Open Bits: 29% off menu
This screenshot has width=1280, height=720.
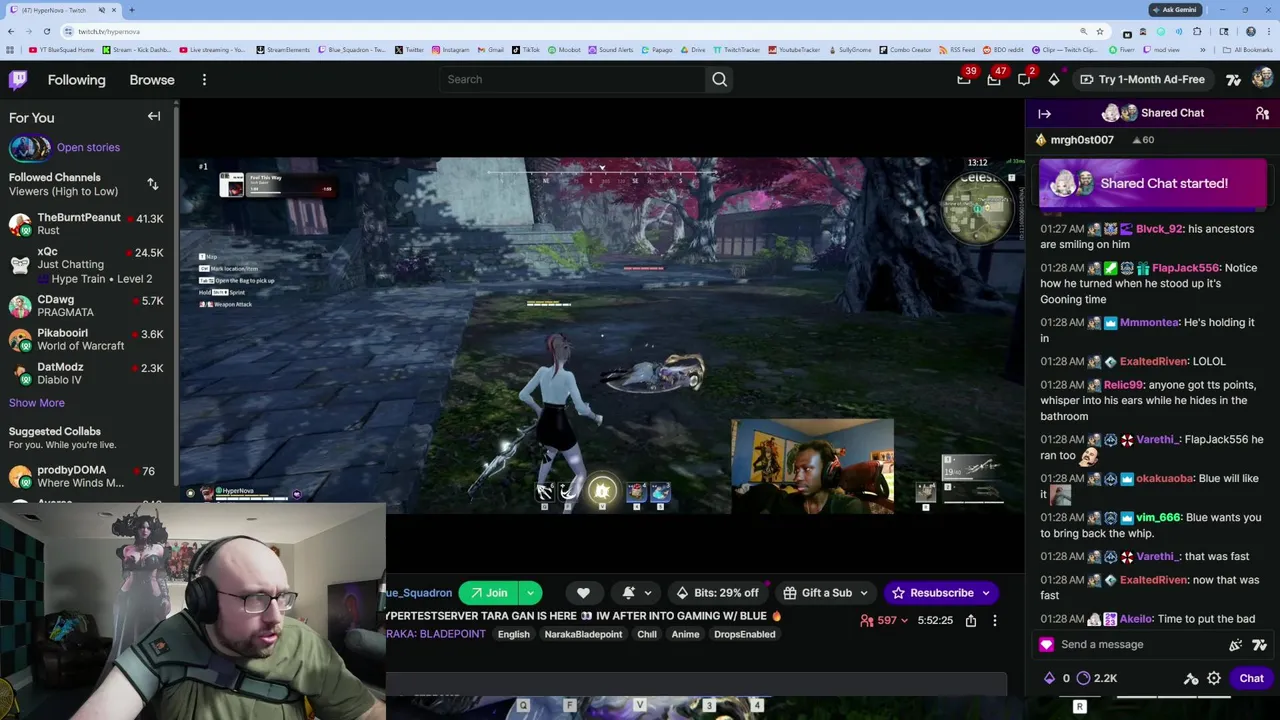click(x=718, y=593)
